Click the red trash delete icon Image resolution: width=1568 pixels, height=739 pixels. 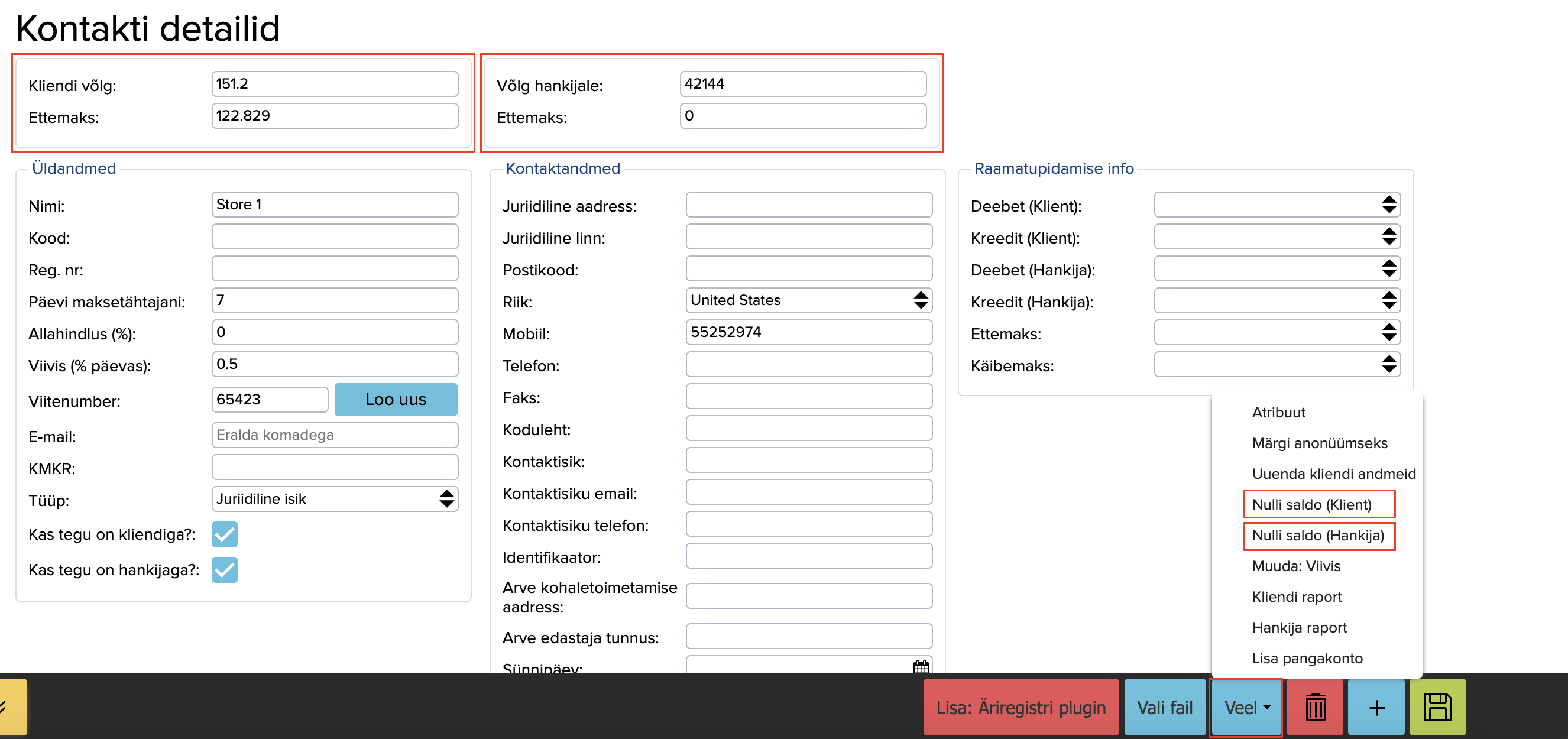(1315, 707)
